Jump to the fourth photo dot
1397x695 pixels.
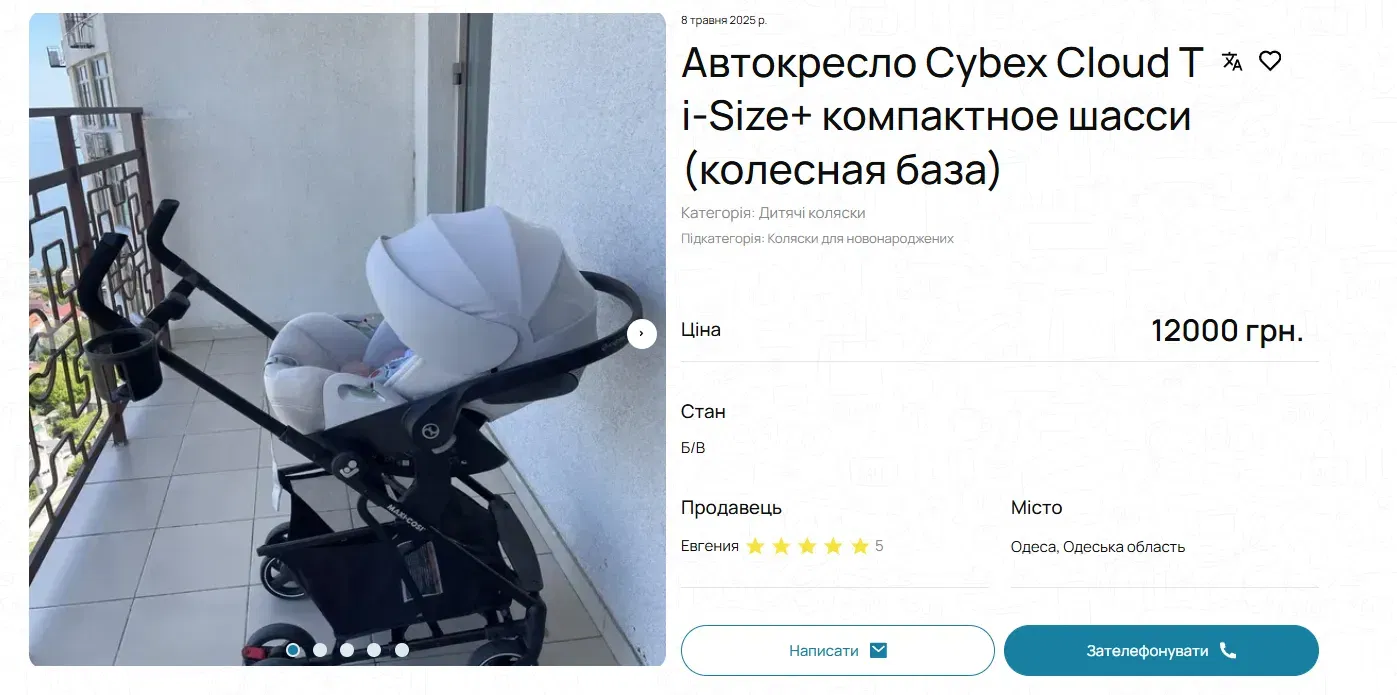[374, 650]
